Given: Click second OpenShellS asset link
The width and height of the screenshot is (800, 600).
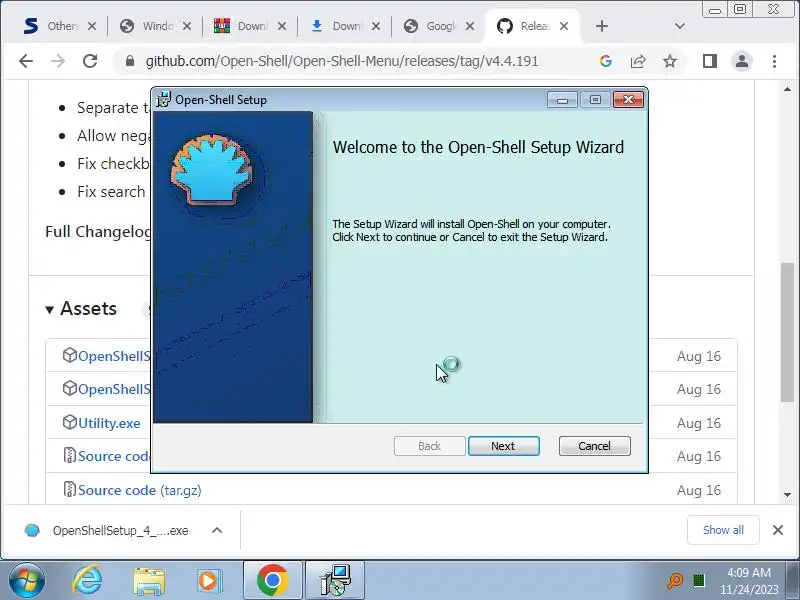Looking at the screenshot, I should pos(114,389).
